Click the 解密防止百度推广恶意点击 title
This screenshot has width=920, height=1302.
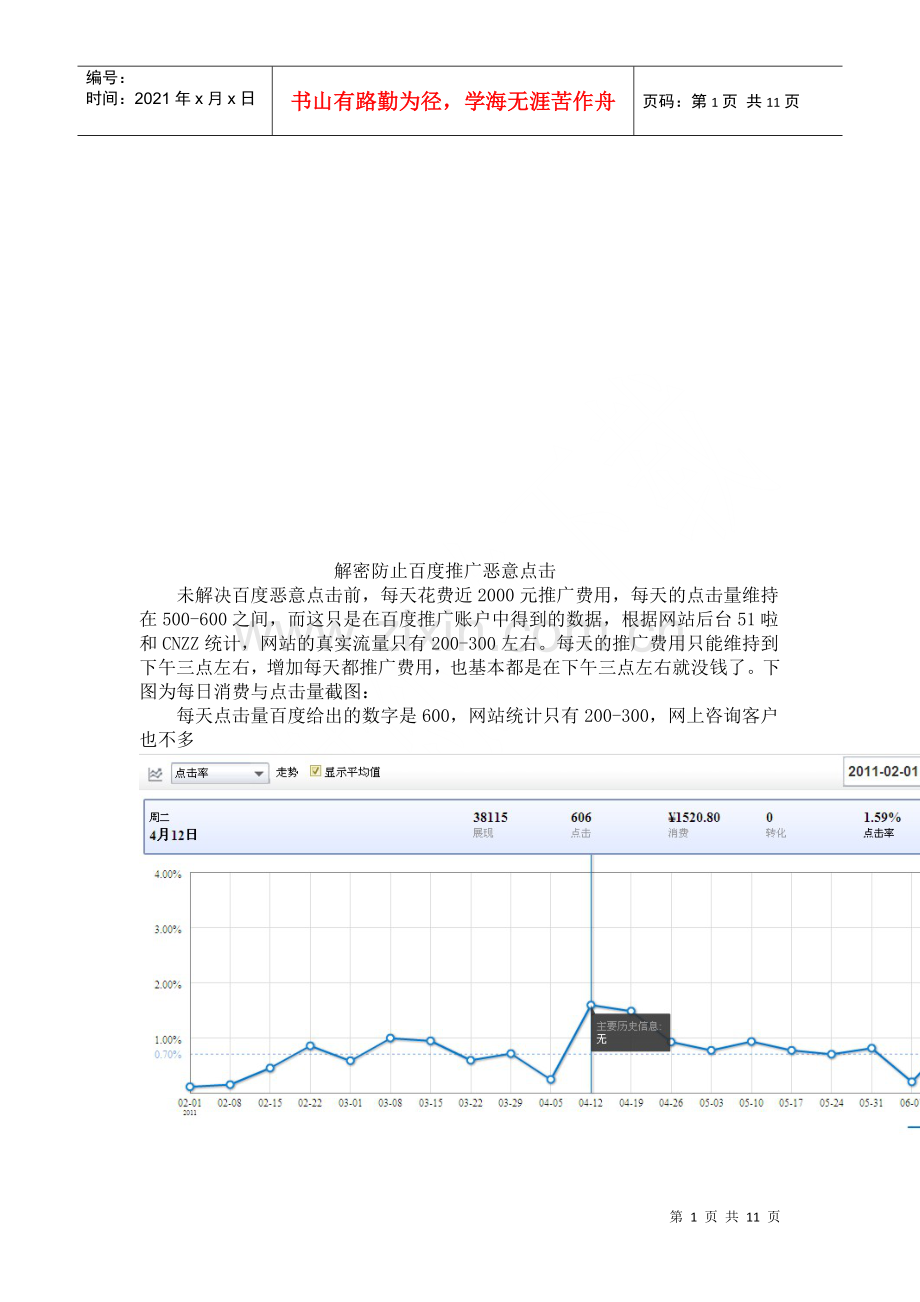tap(445, 571)
